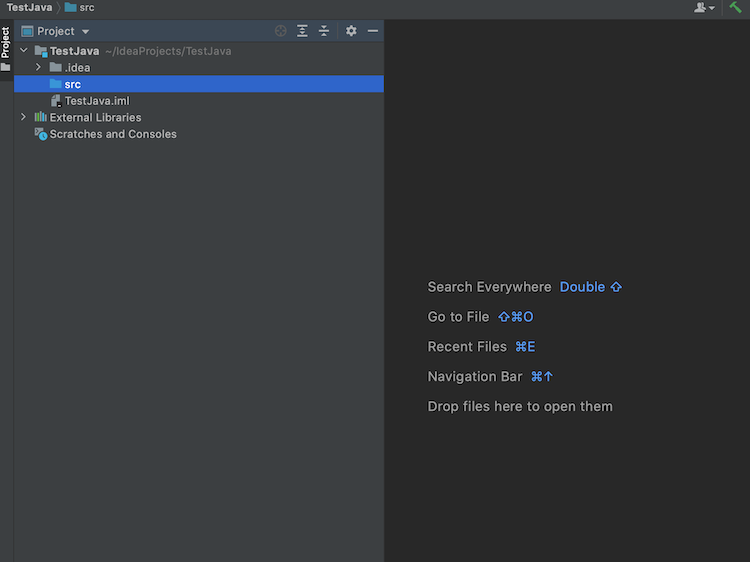The height and width of the screenshot is (562, 750).
Task: Click the TestJava.iml file icon
Action: coord(56,101)
